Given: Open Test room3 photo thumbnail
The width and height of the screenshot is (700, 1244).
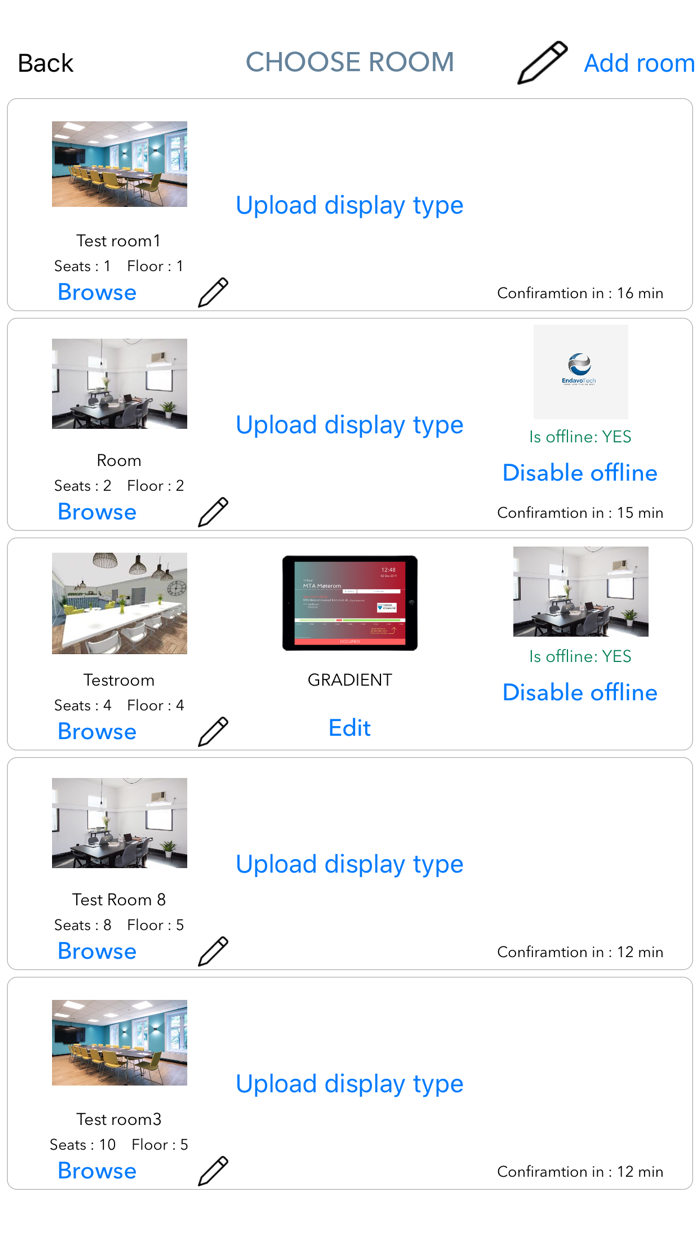Looking at the screenshot, I should 119,1043.
